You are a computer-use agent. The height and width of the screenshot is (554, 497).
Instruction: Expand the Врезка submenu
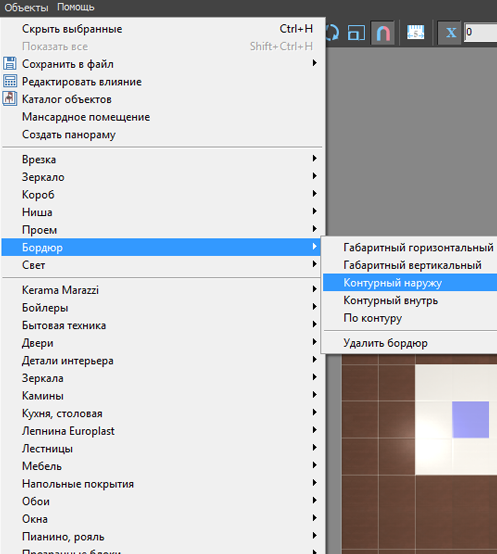pos(162,159)
